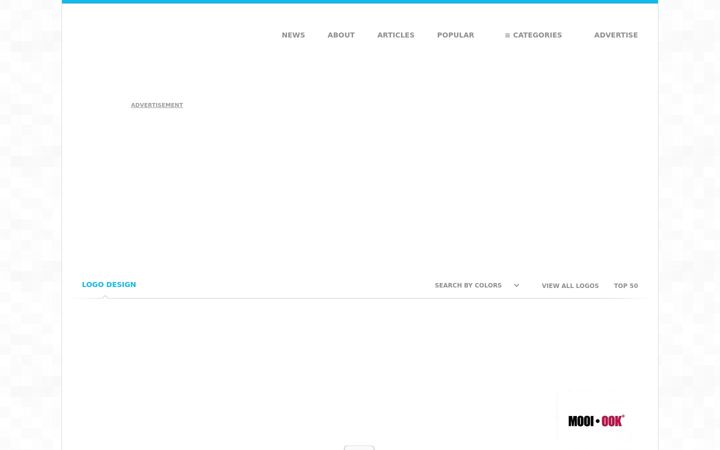Select the POPULAR navigation link
This screenshot has height=450, width=720.
coord(455,35)
